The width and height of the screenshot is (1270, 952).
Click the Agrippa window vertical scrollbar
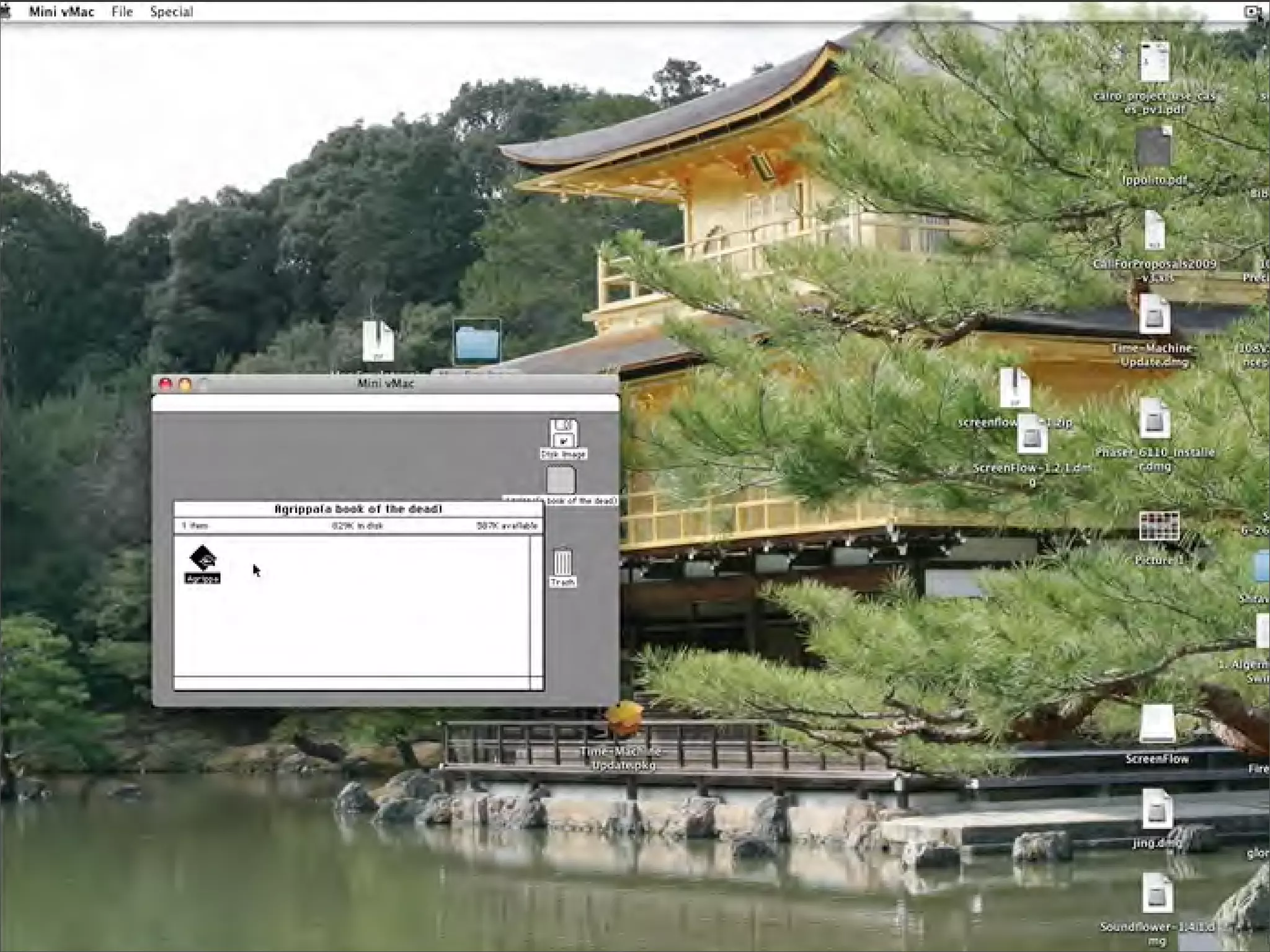tap(536, 606)
